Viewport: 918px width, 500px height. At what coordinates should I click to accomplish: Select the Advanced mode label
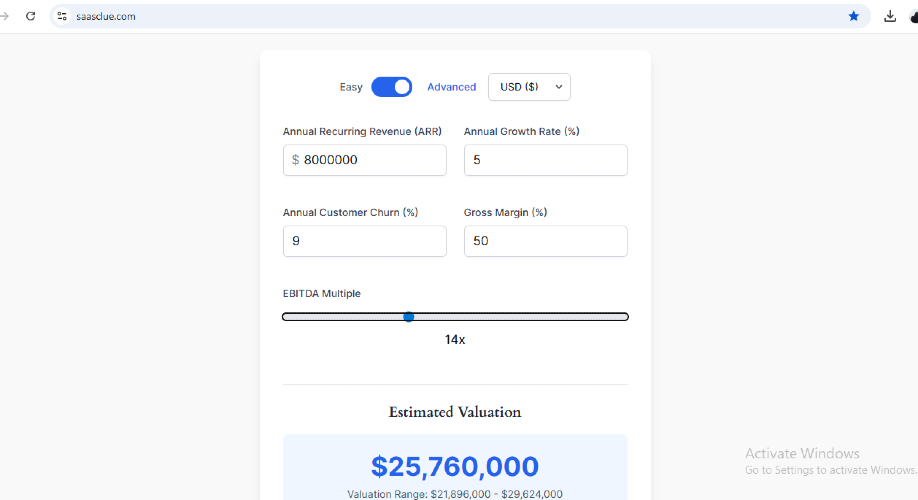pos(451,87)
